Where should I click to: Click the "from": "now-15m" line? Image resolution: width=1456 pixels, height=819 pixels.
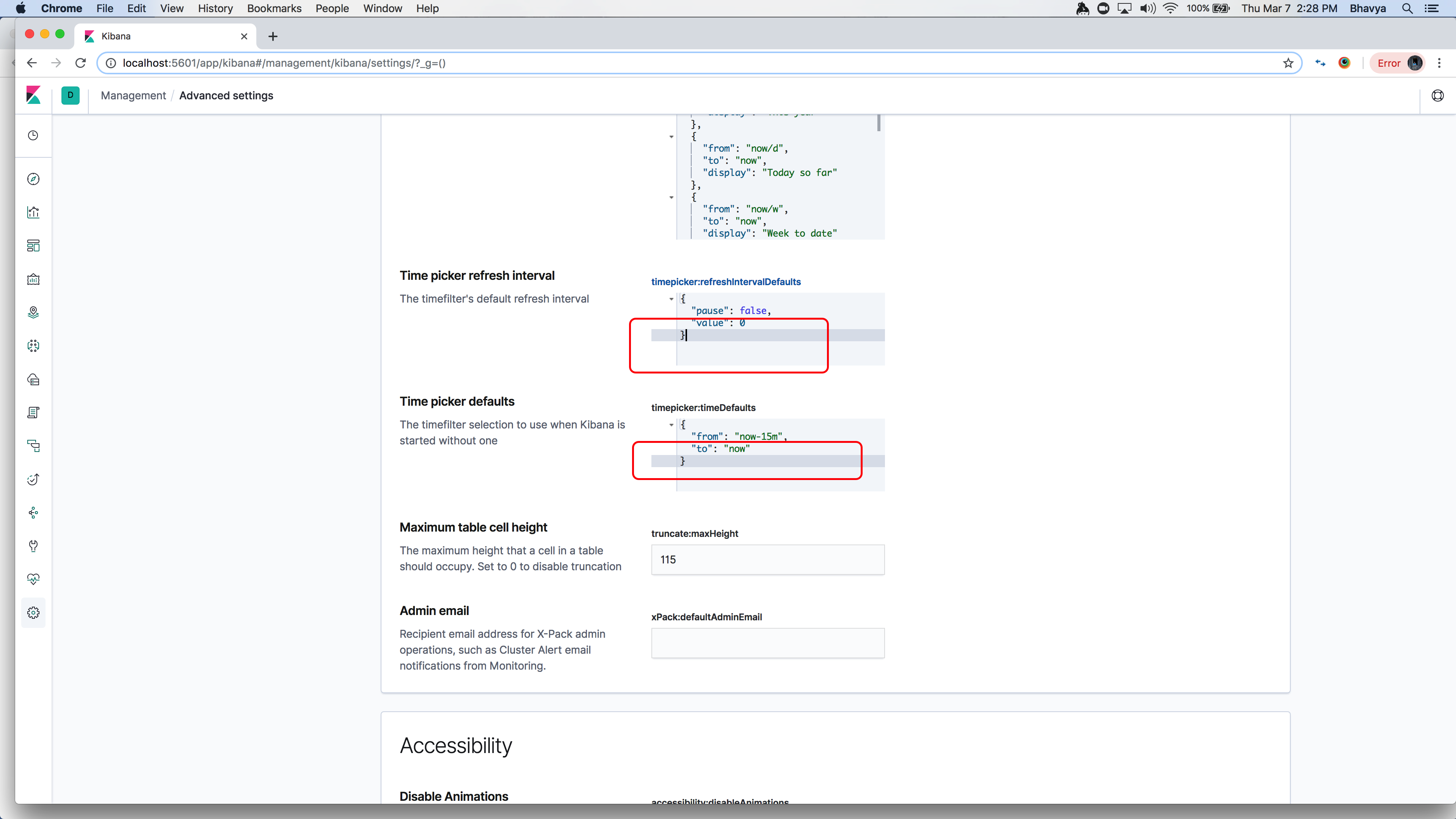click(x=739, y=436)
